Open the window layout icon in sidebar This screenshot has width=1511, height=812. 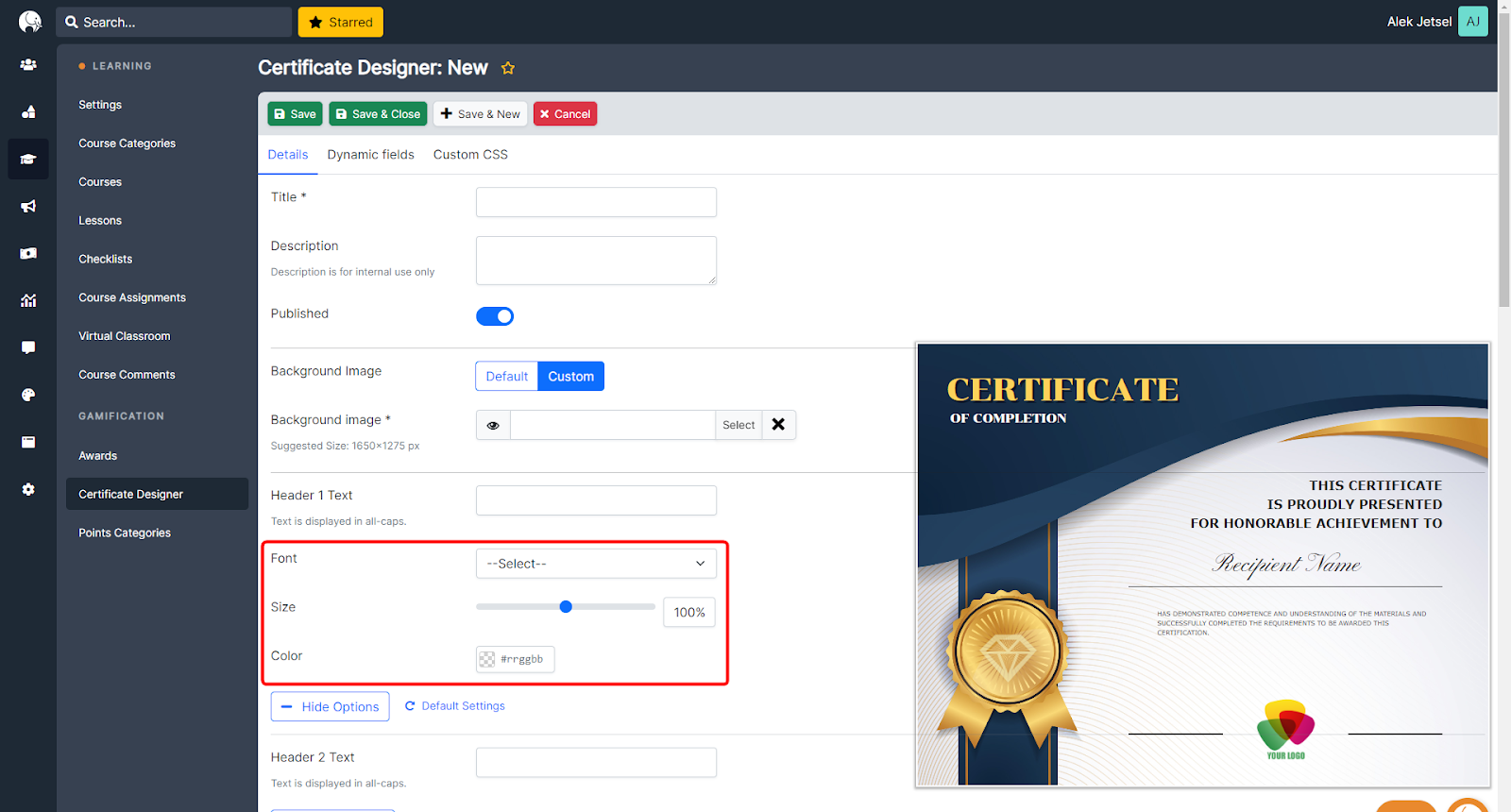pos(28,442)
